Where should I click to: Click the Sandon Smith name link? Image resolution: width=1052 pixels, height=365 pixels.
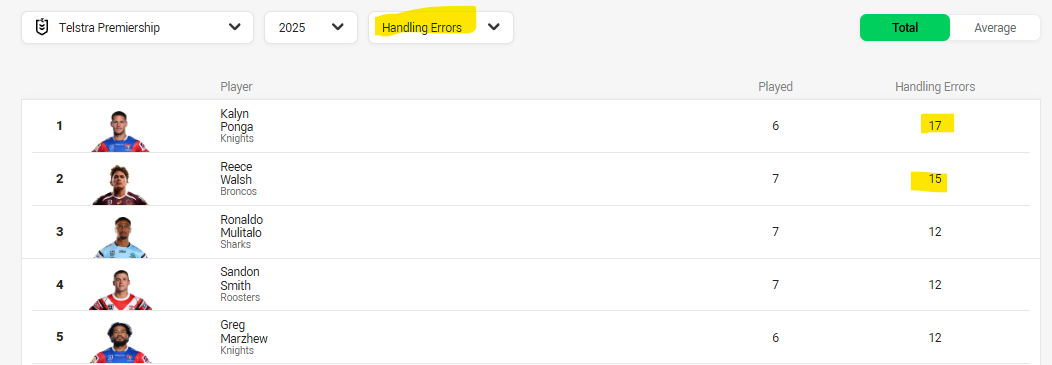coord(240,278)
